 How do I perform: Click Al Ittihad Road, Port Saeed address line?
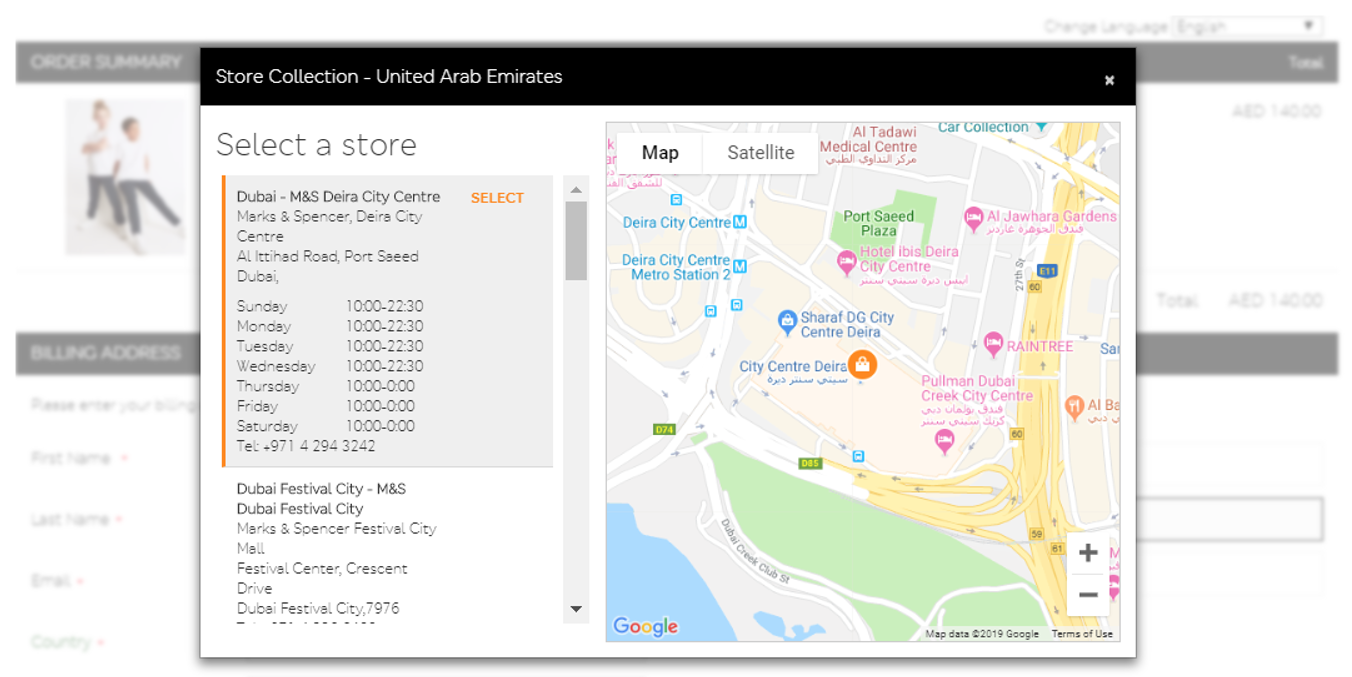tap(328, 257)
